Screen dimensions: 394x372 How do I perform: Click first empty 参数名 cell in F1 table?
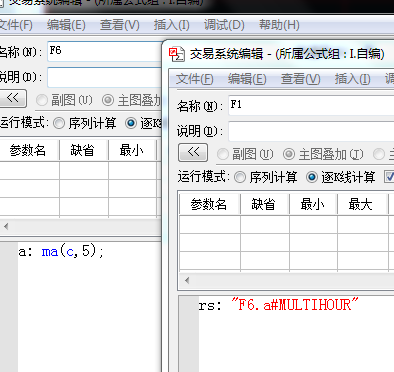[210, 224]
